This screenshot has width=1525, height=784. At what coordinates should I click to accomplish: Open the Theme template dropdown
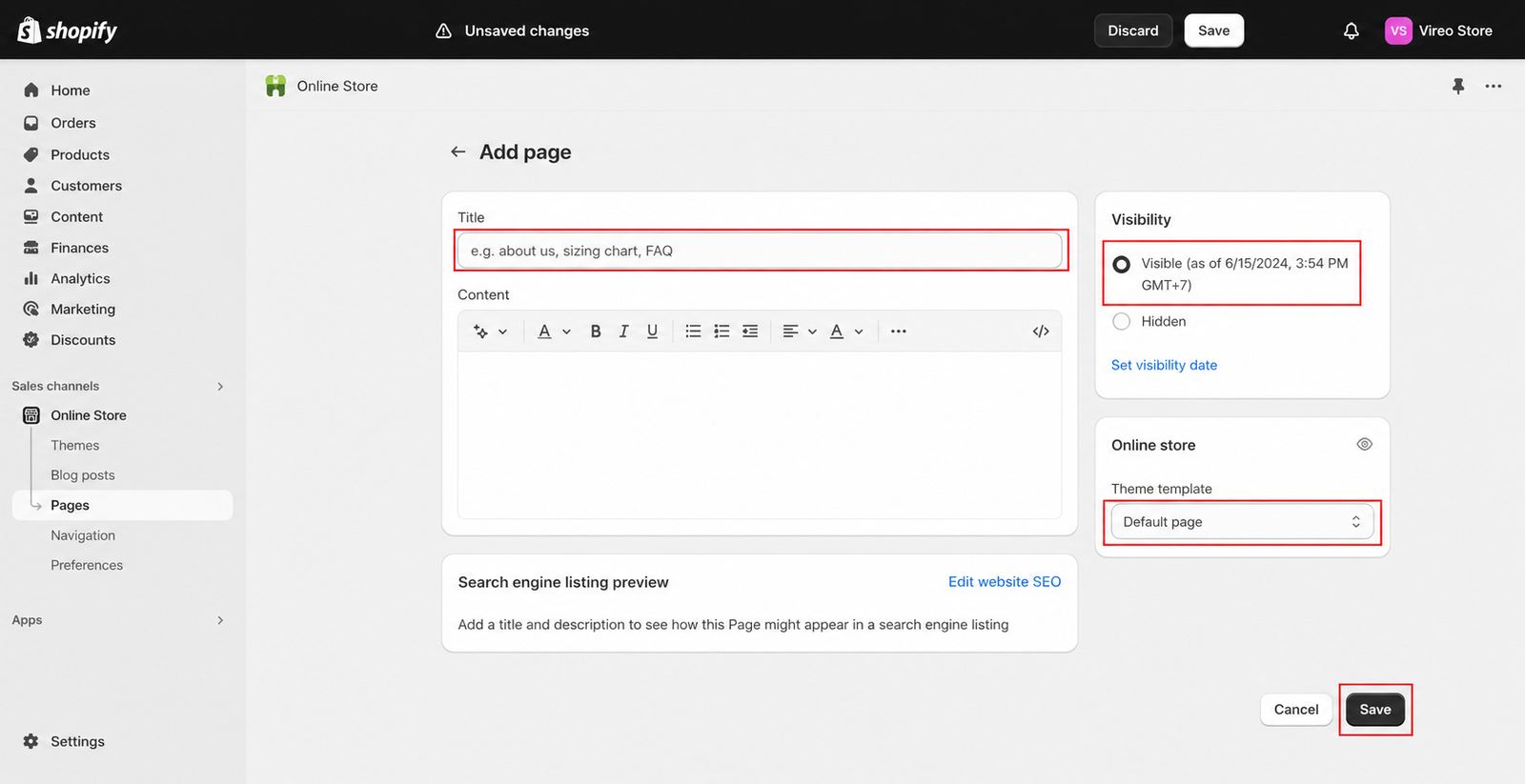pyautogui.click(x=1243, y=522)
